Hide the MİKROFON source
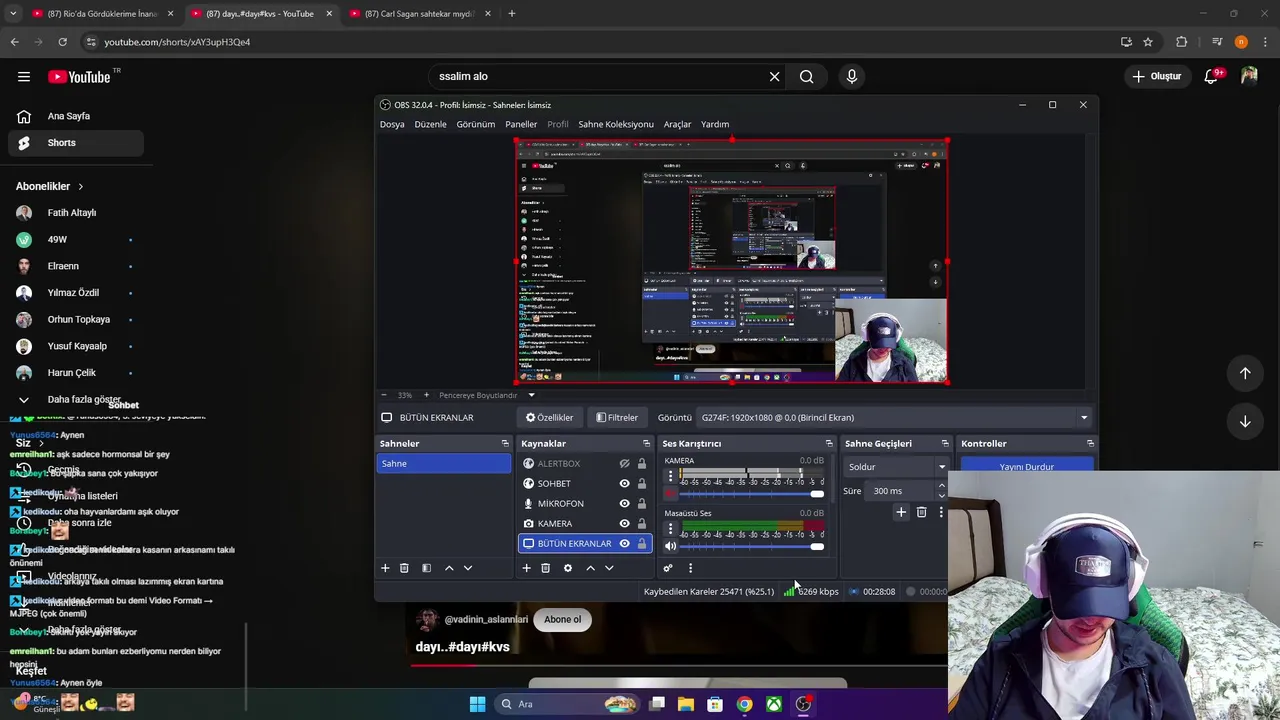The width and height of the screenshot is (1280, 720). click(624, 504)
